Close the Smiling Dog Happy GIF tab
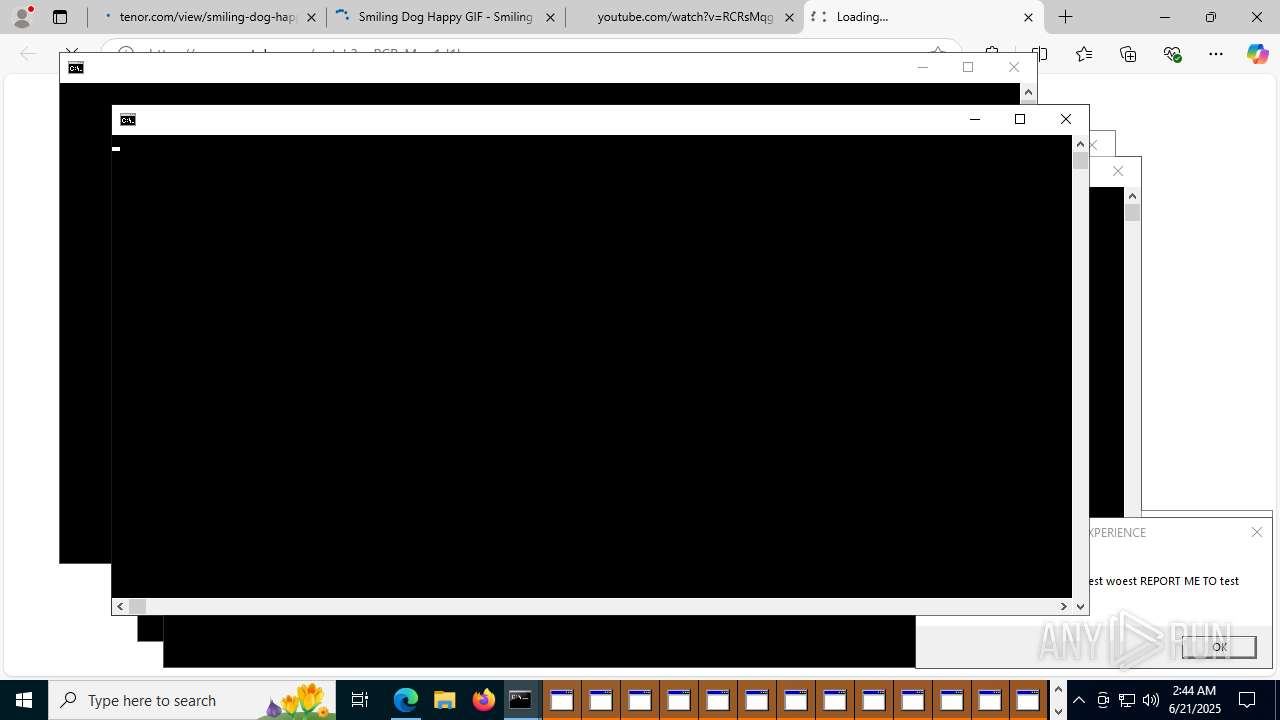 coord(550,17)
